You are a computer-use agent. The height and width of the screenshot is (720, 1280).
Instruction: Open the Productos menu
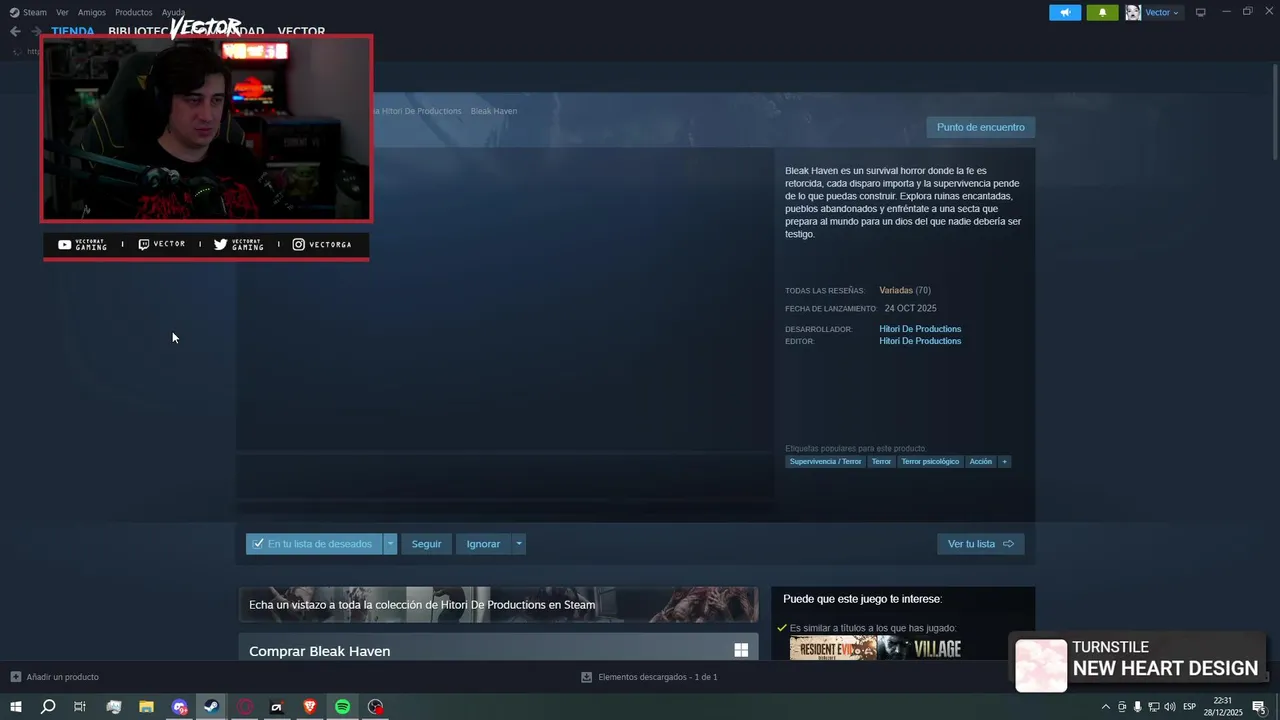[134, 12]
